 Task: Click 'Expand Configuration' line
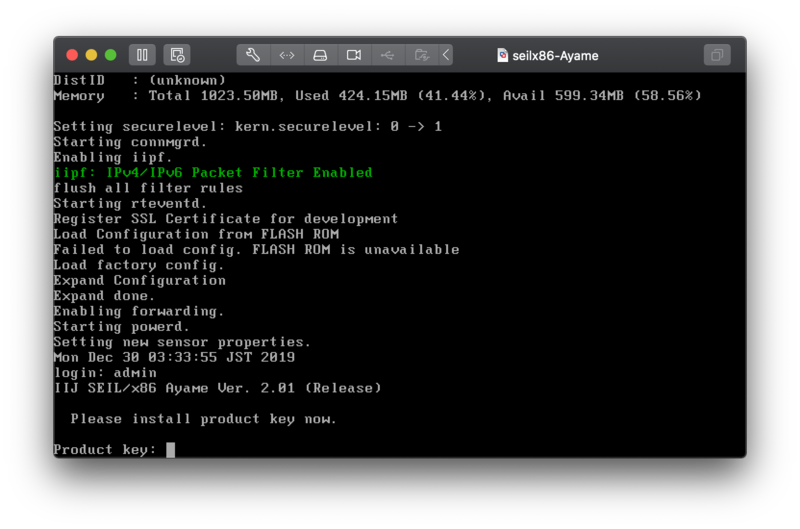139,280
